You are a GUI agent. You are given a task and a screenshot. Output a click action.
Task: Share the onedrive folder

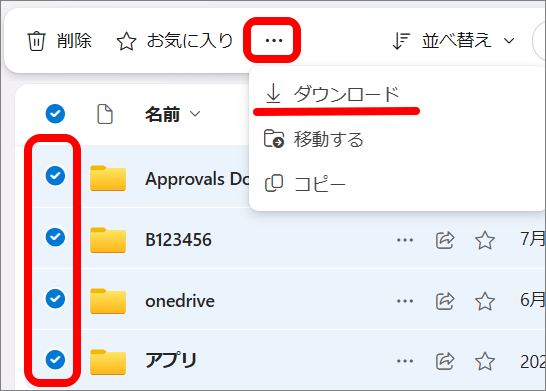pyautogui.click(x=445, y=301)
